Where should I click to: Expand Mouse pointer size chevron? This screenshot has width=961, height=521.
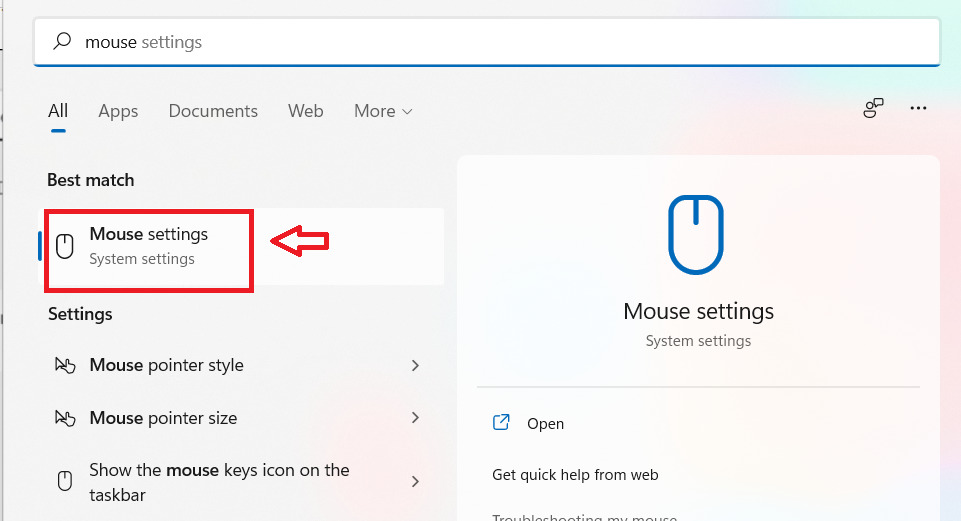point(415,418)
